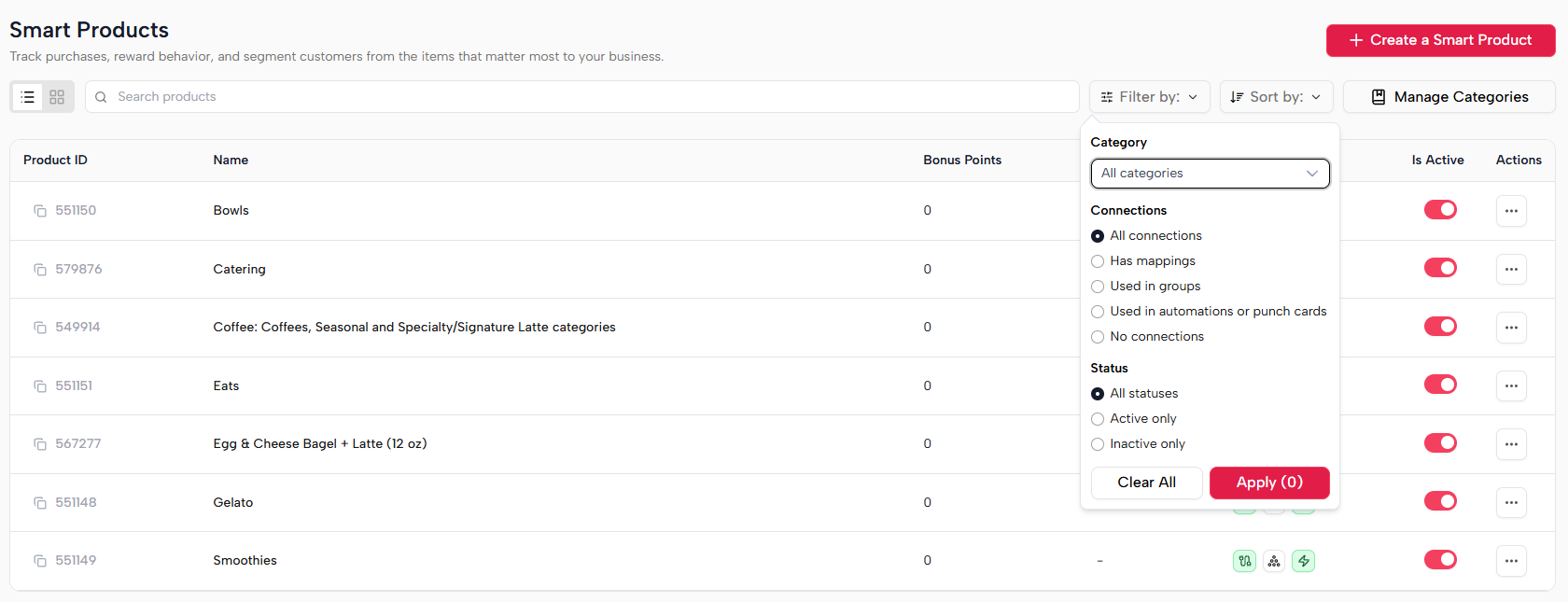Open actions menu for Coffee row
The width and height of the screenshot is (1568, 602).
click(1511, 328)
